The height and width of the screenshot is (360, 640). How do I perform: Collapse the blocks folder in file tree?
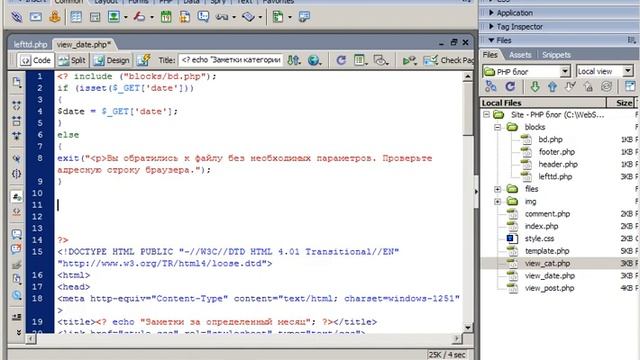(497, 127)
